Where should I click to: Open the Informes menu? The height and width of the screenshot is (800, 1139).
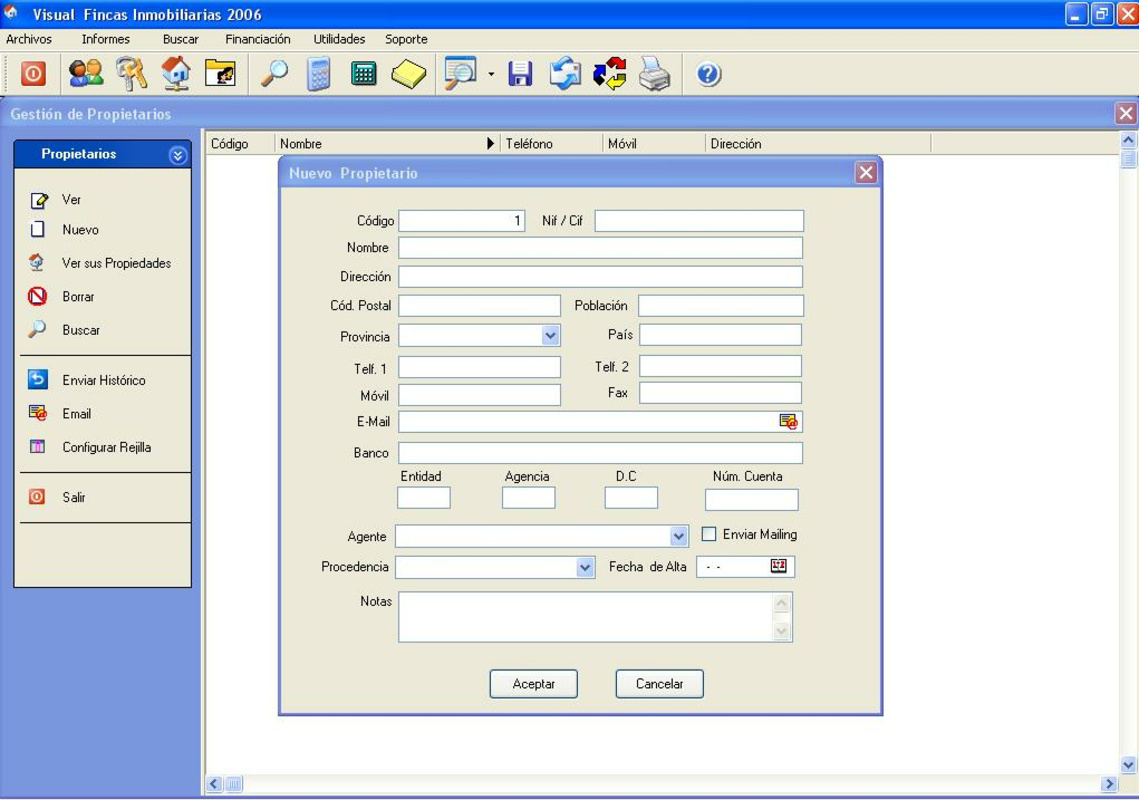click(x=106, y=39)
